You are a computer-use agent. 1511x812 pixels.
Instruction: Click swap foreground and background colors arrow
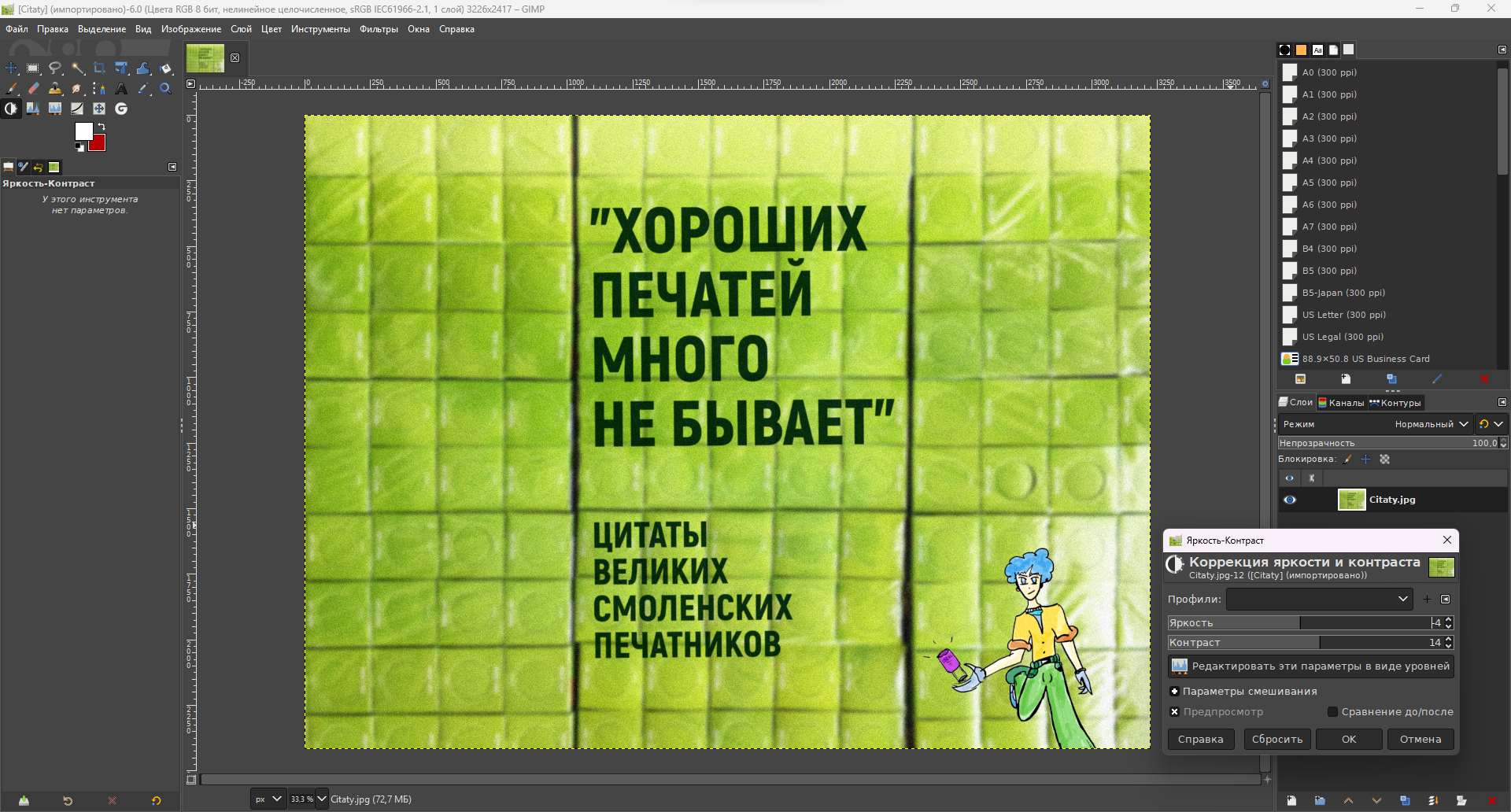point(101,127)
